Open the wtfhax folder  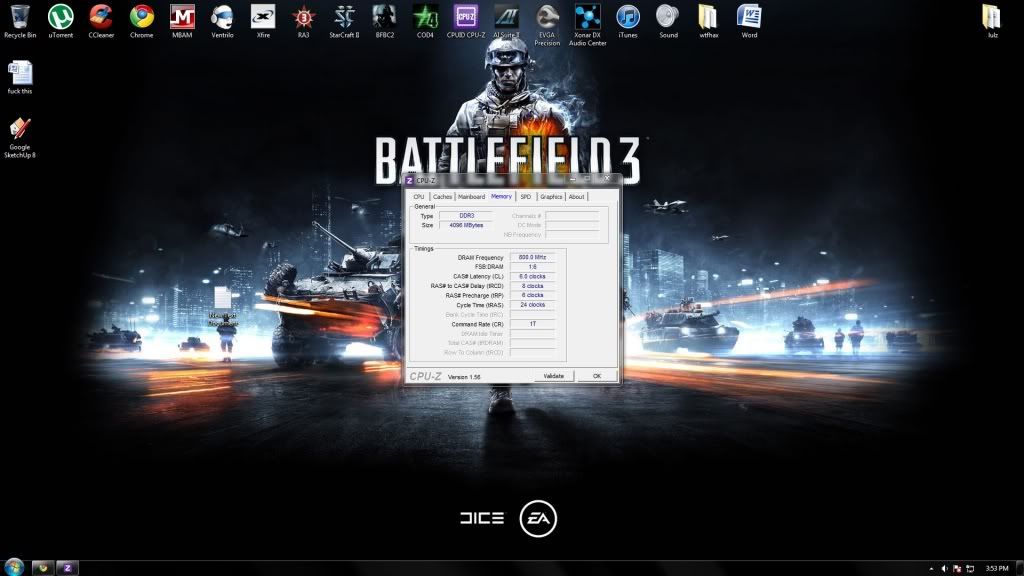[x=709, y=21]
